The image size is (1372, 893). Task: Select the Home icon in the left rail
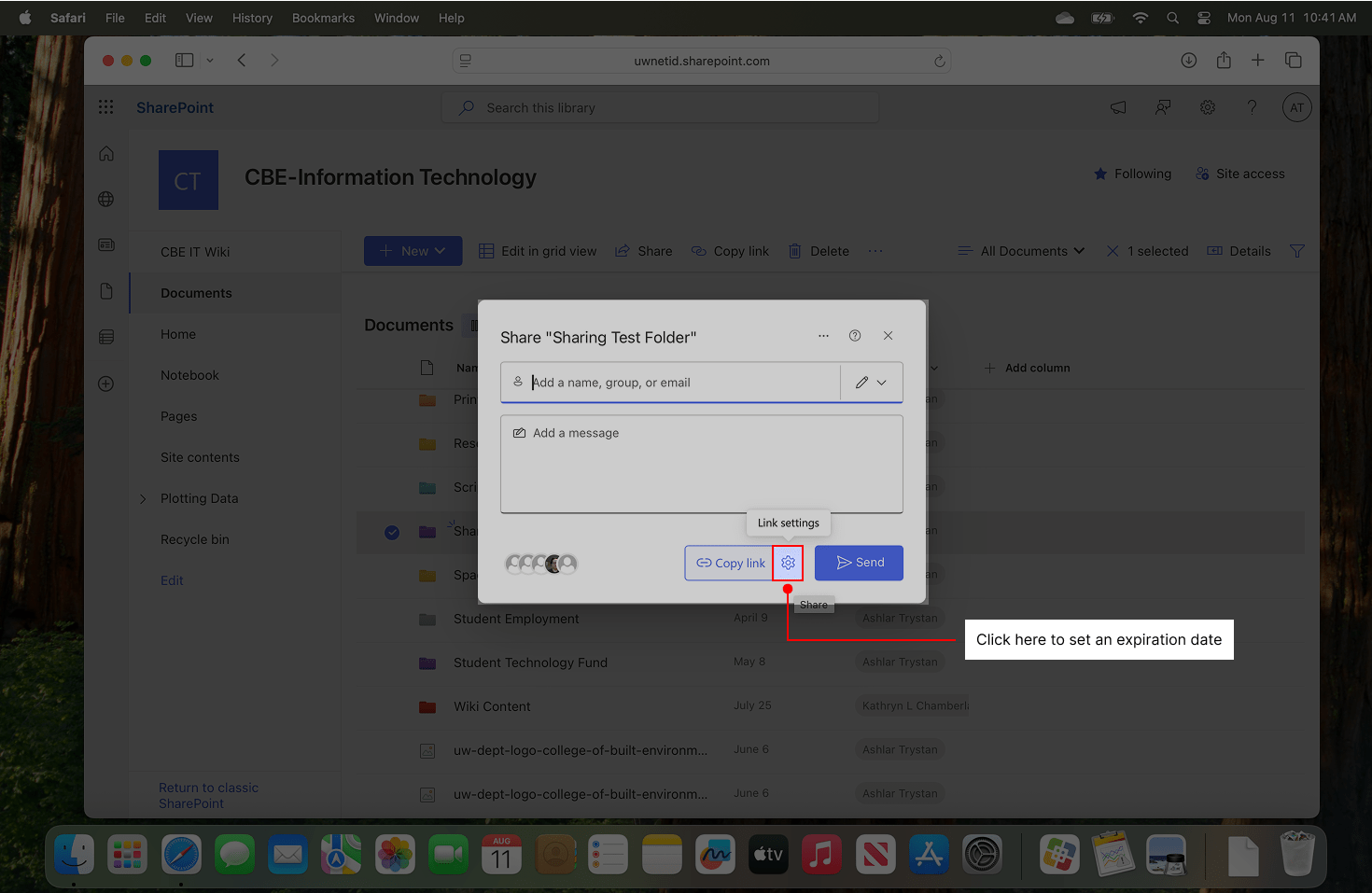pos(105,152)
